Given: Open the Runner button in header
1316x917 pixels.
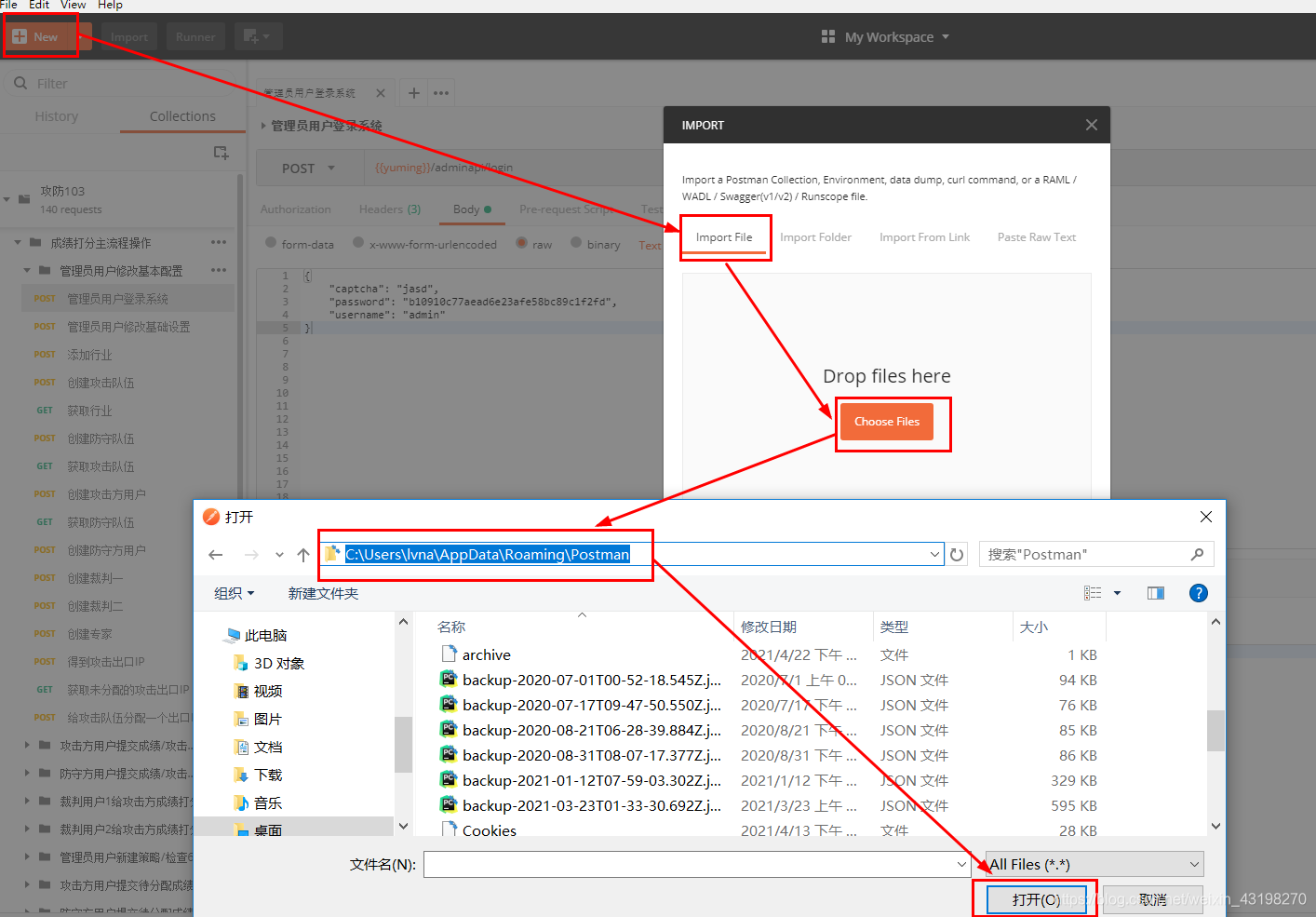Looking at the screenshot, I should pos(195,37).
